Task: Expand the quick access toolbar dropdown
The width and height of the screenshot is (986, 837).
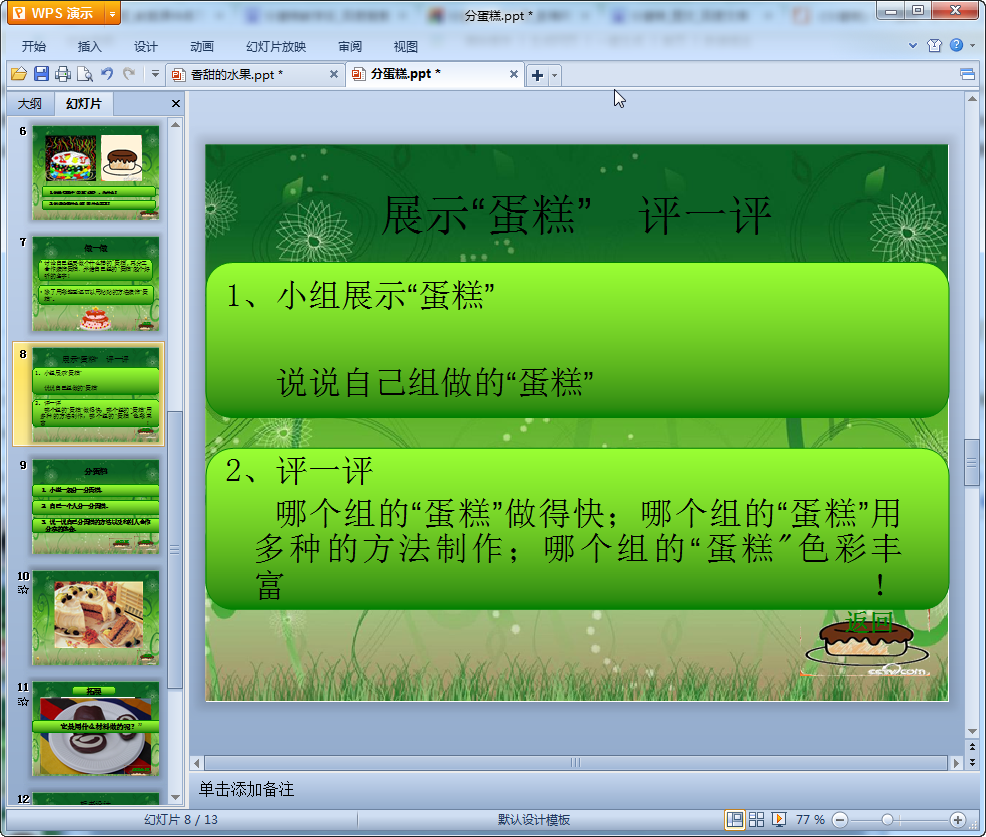Action: tap(155, 74)
